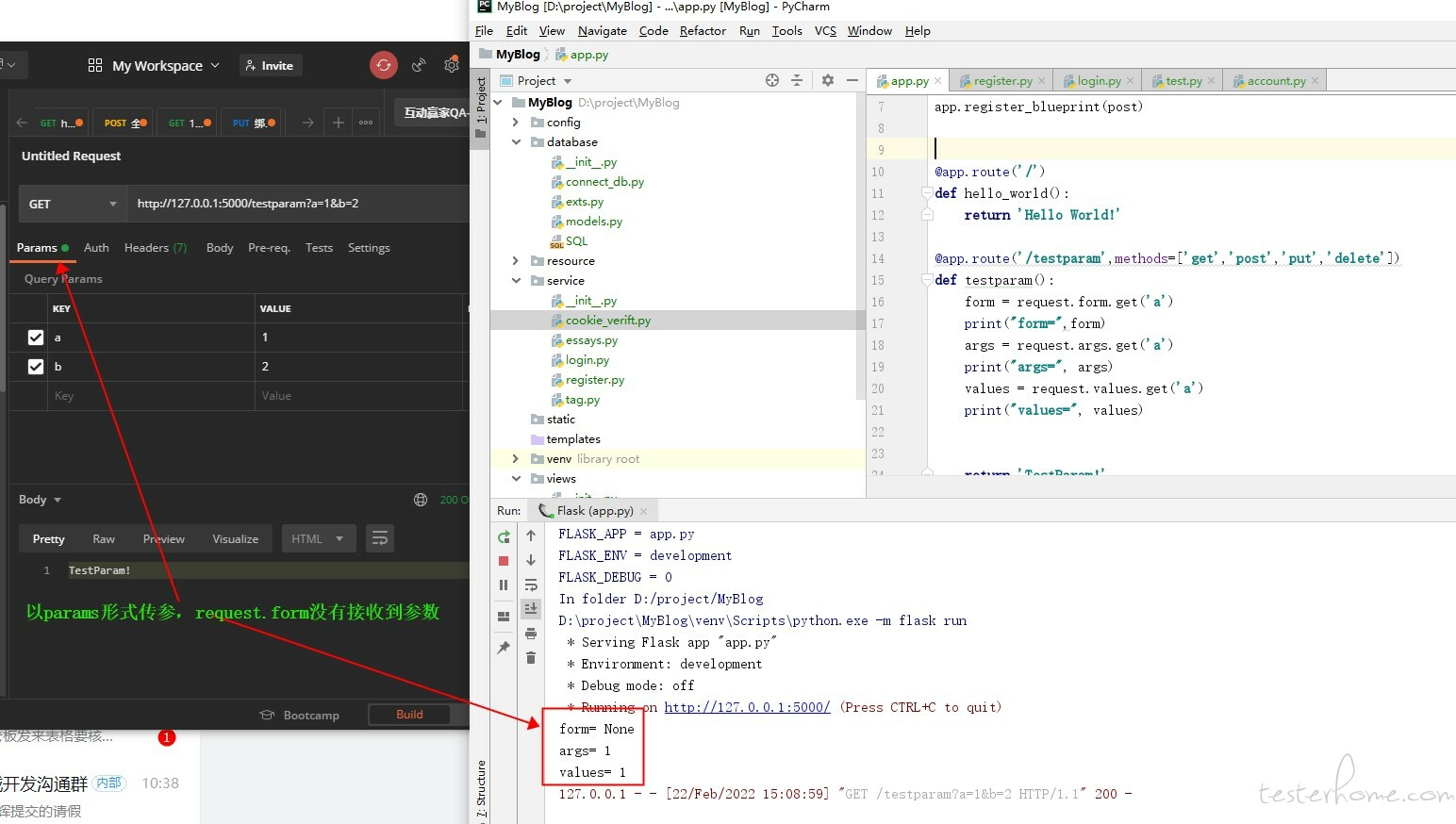Open the HTML format dropdown
Screen dimensions: 1456x824
point(318,538)
